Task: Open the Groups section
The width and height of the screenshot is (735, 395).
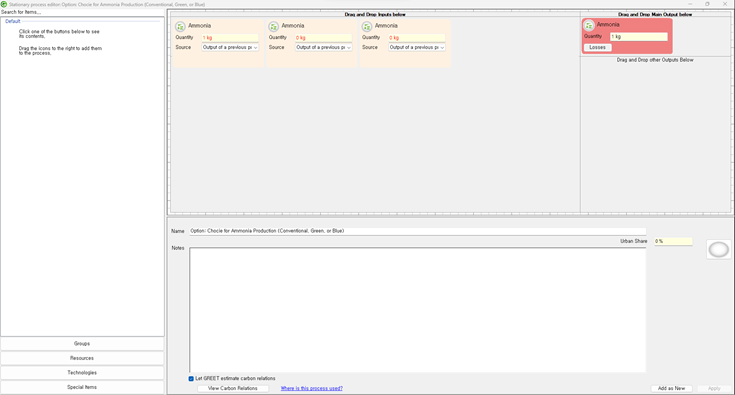Action: coord(82,343)
